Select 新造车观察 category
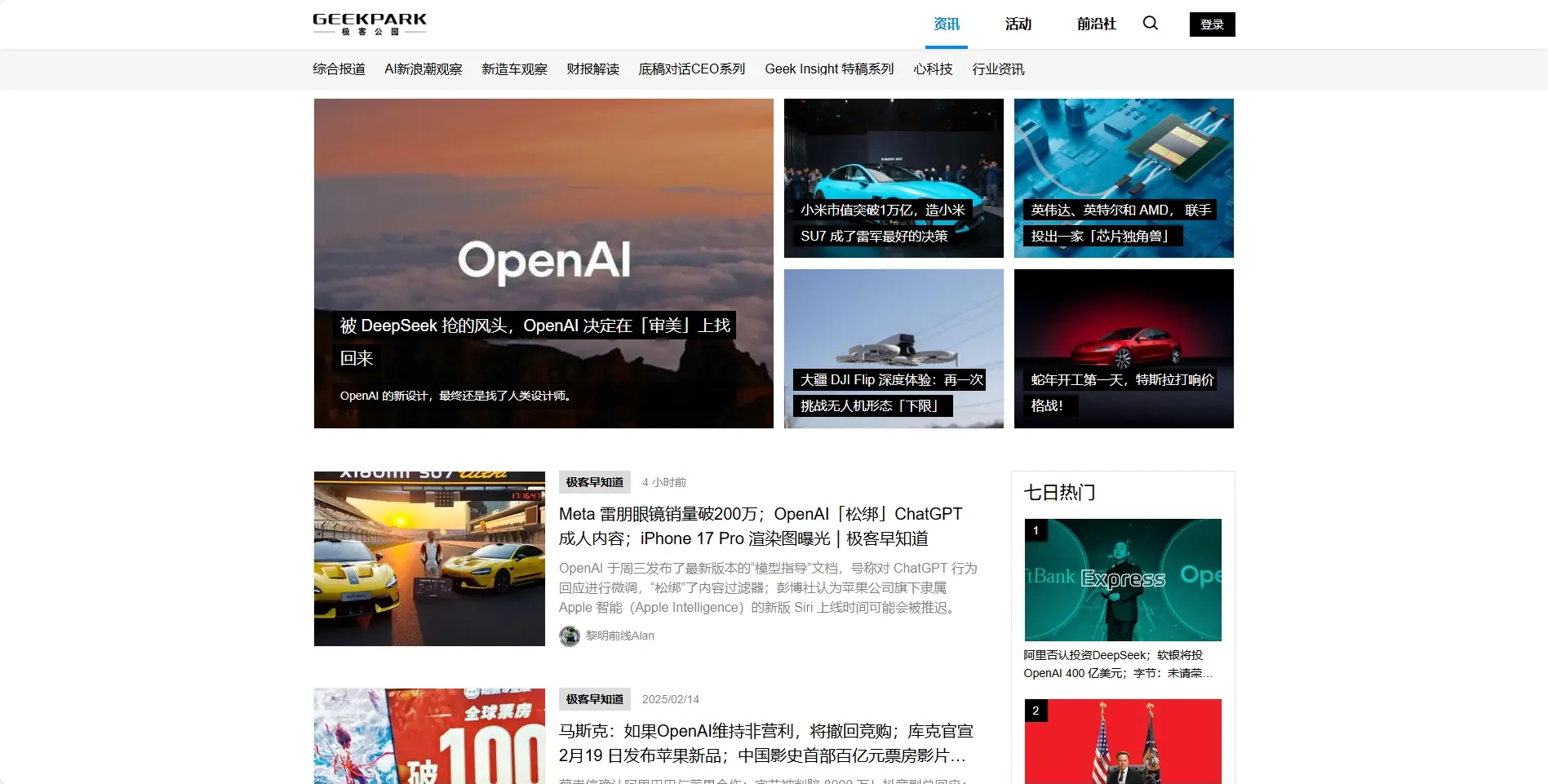Image resolution: width=1548 pixels, height=784 pixels. 514,69
